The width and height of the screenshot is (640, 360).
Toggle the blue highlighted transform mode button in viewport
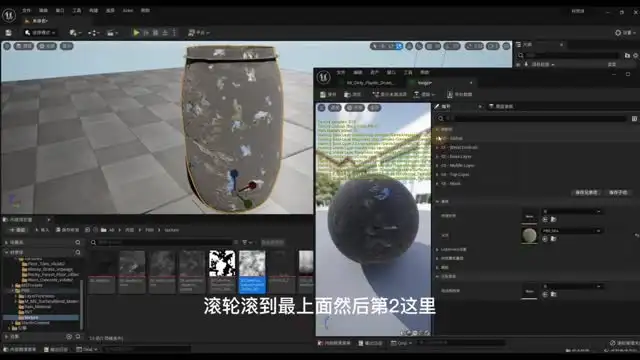(399, 46)
